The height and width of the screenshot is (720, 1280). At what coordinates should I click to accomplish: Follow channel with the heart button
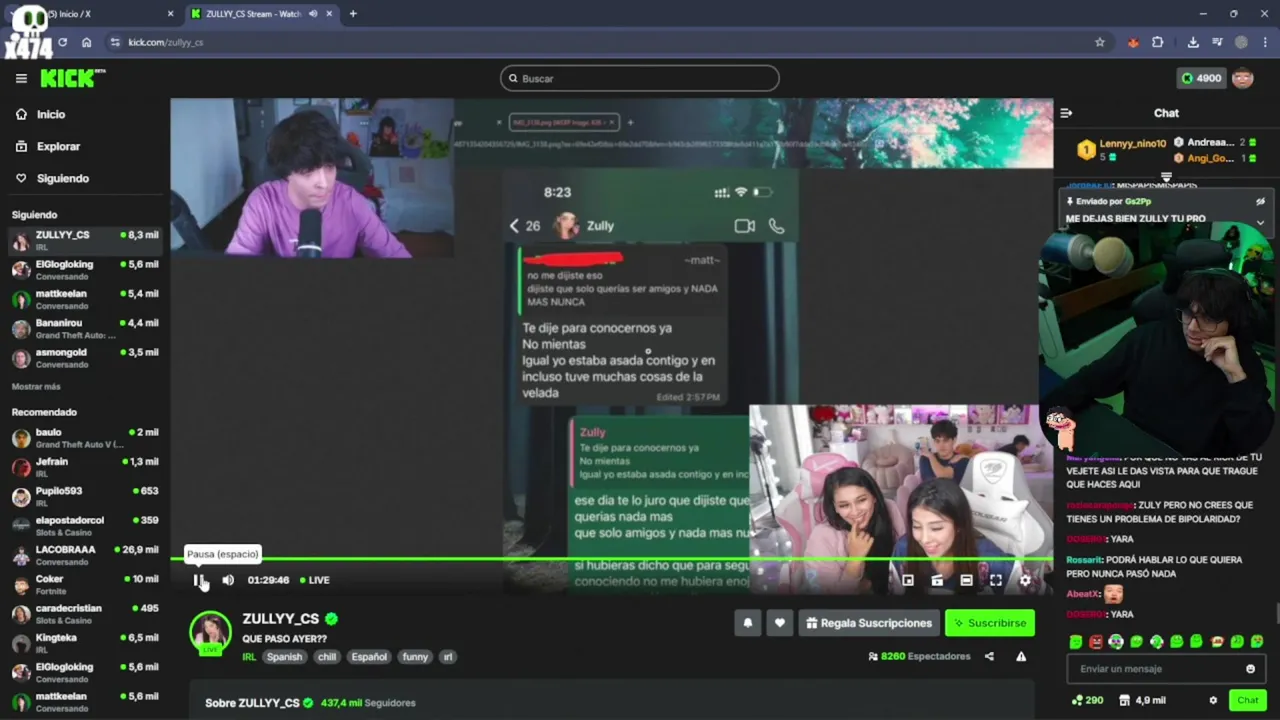tap(780, 623)
